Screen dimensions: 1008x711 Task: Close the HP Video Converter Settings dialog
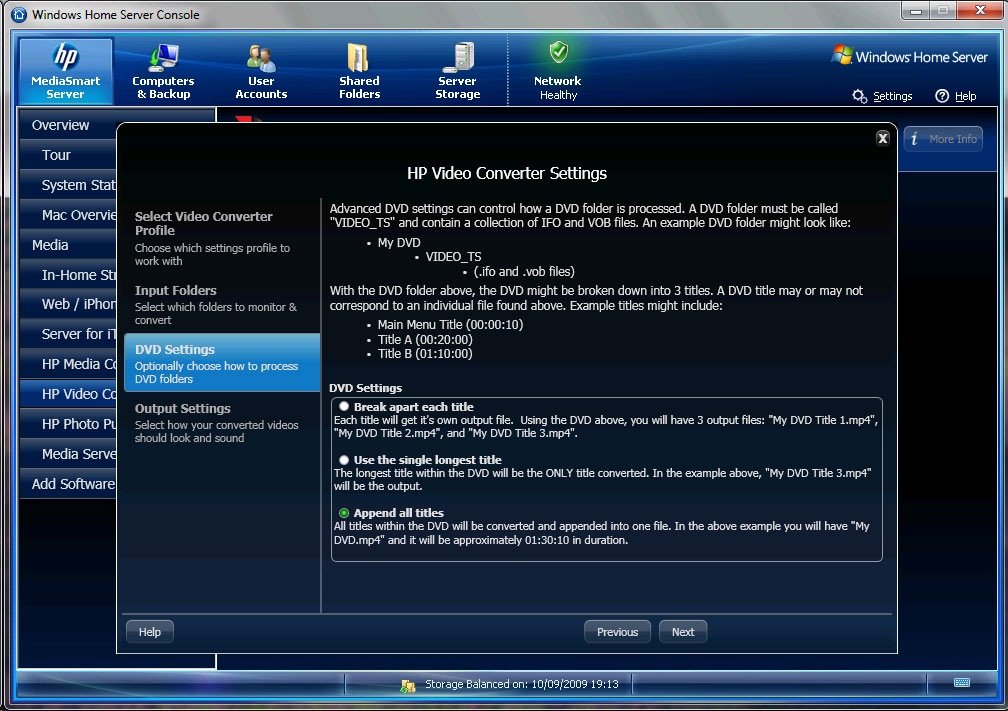(x=883, y=138)
